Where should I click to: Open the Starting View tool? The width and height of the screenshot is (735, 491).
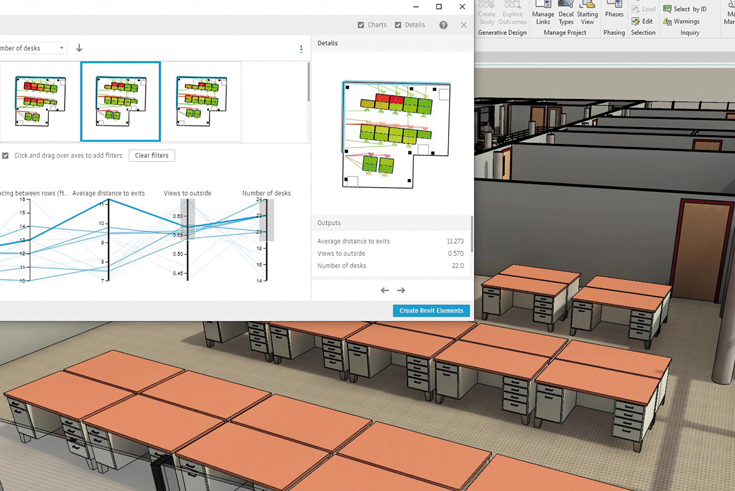point(587,13)
